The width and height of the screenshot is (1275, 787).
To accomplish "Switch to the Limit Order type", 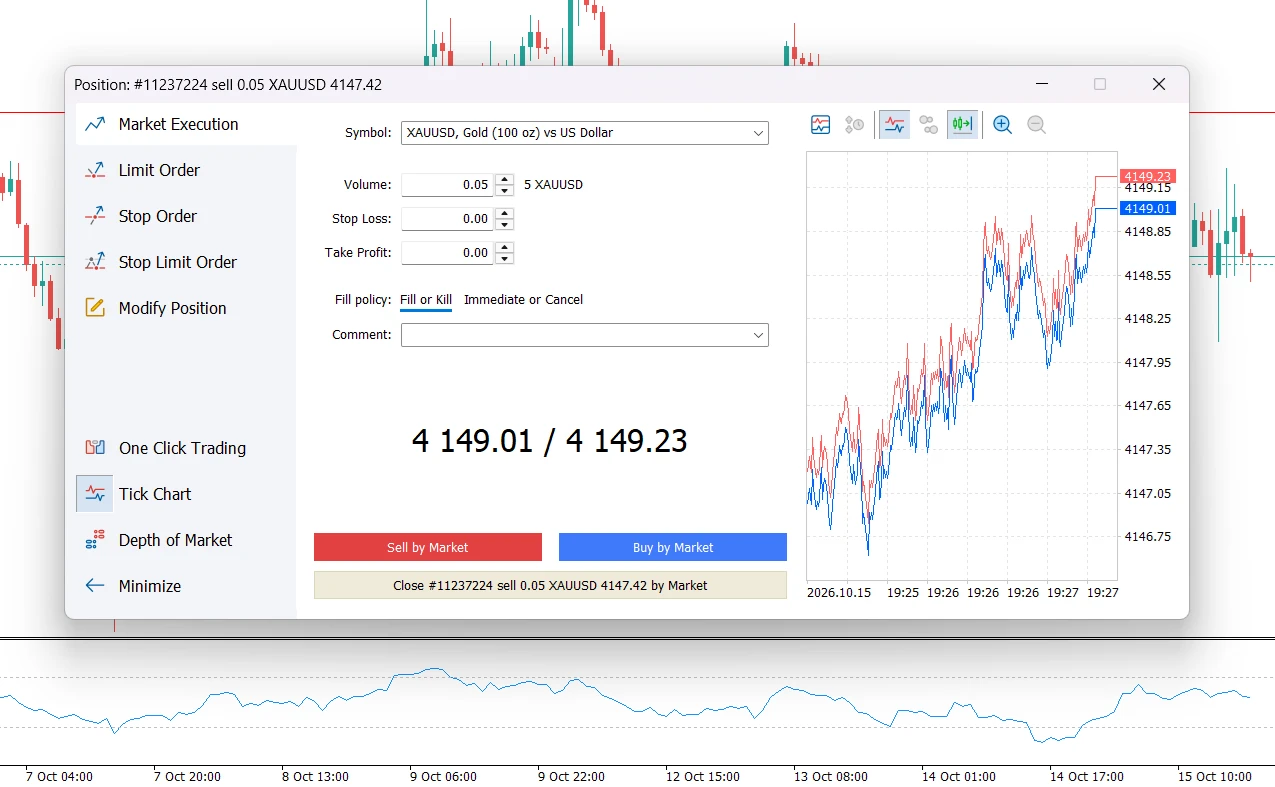I will pos(186,170).
